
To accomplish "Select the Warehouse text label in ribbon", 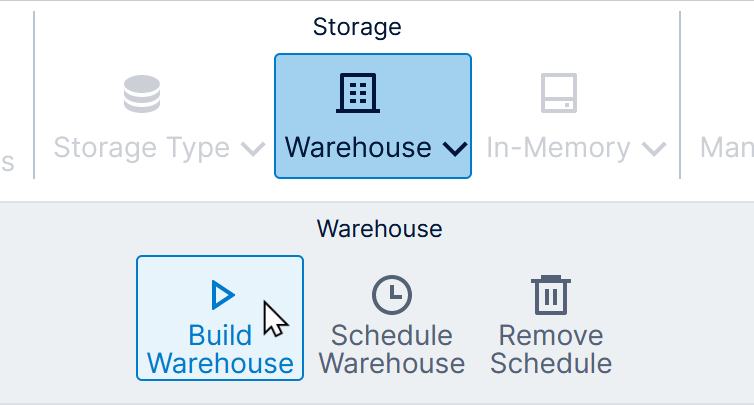I will 358,148.
